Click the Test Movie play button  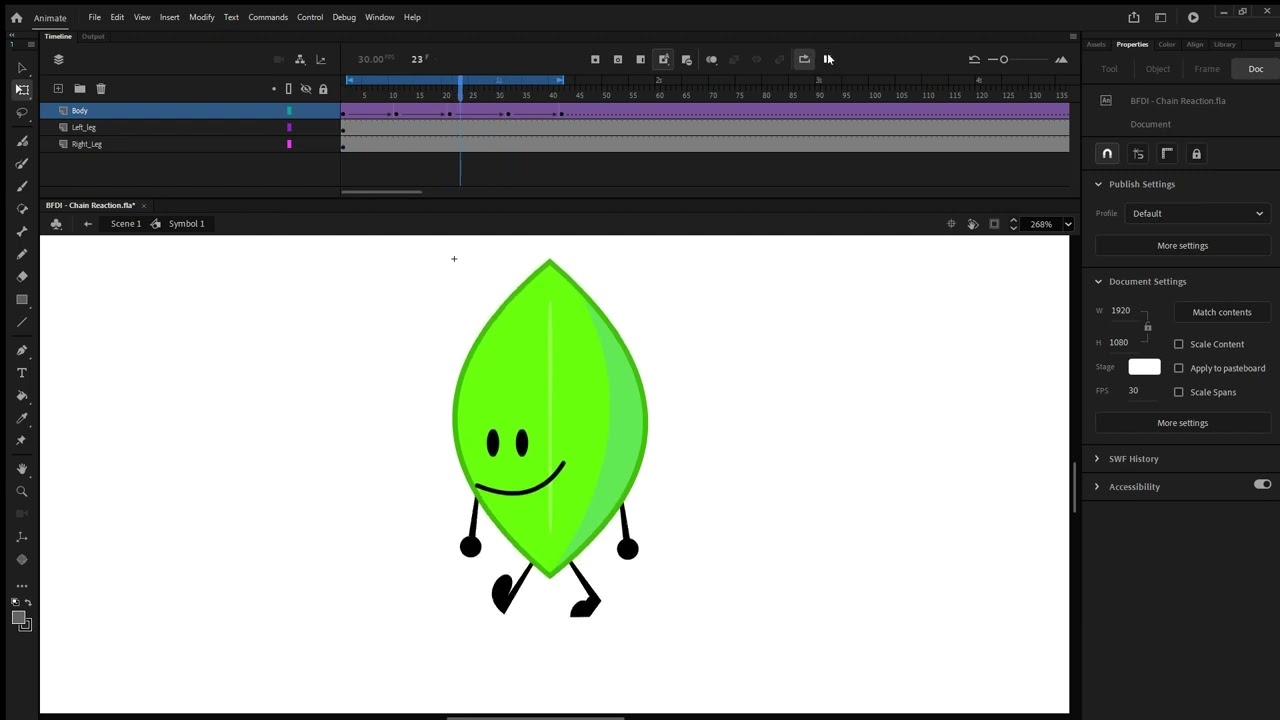point(1193,17)
